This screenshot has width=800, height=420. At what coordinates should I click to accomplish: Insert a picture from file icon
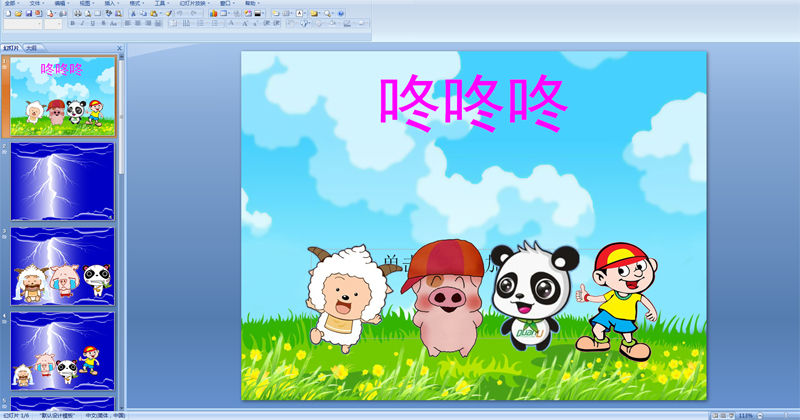tap(248, 14)
